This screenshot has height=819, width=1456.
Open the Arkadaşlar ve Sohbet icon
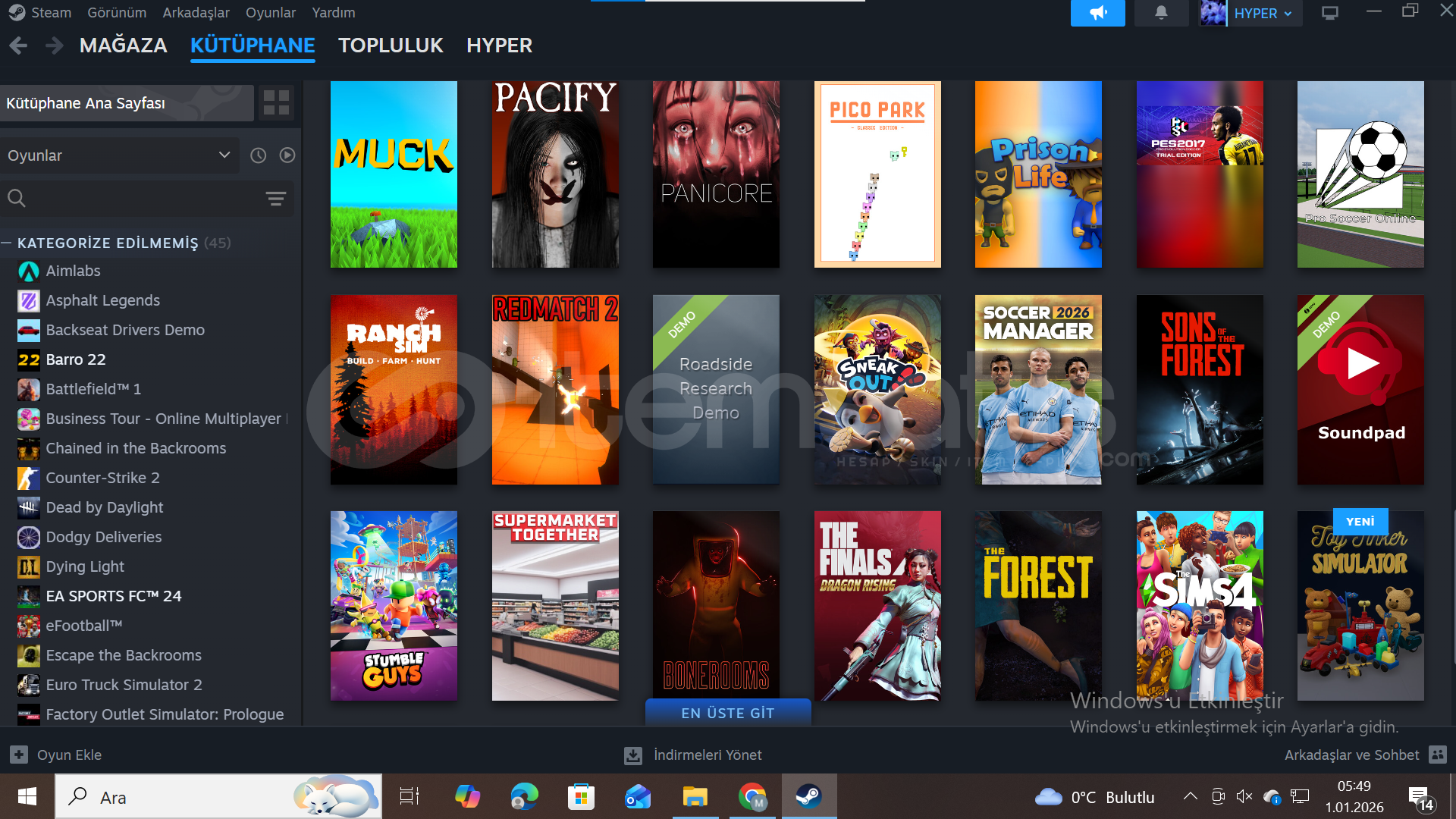[1437, 755]
